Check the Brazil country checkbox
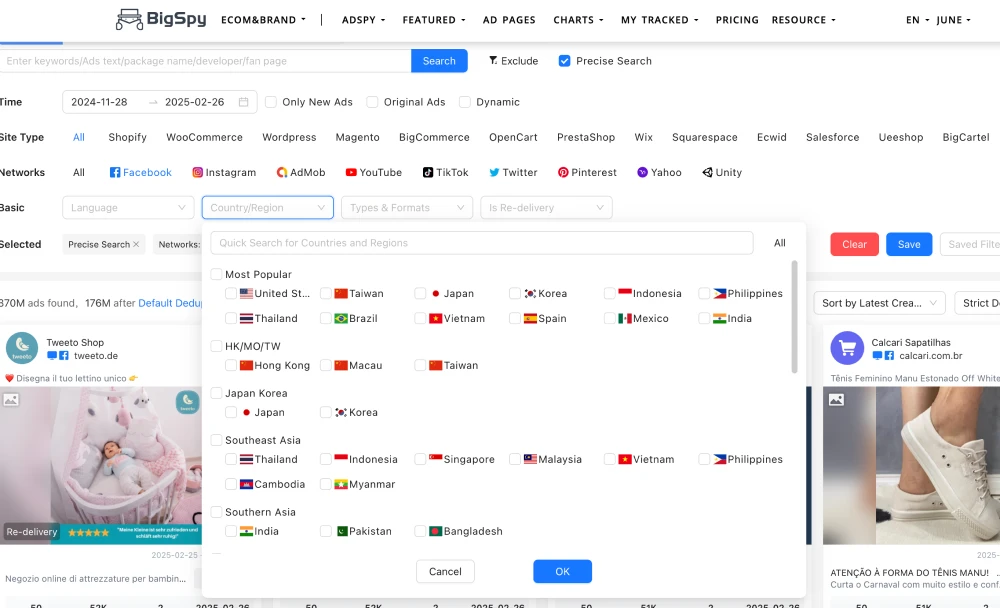Viewport: 1000px width, 608px height. pyautogui.click(x=326, y=319)
